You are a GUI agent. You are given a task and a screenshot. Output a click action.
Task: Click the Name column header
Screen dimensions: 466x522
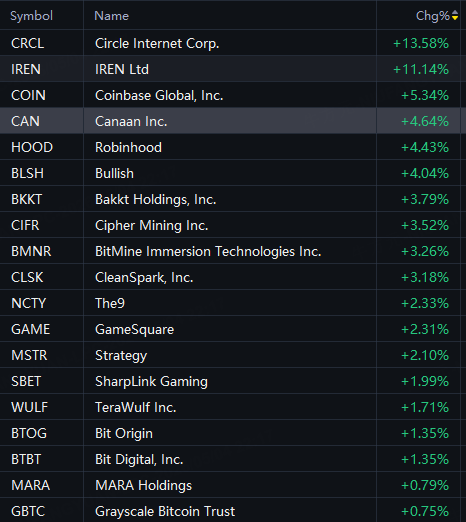111,16
